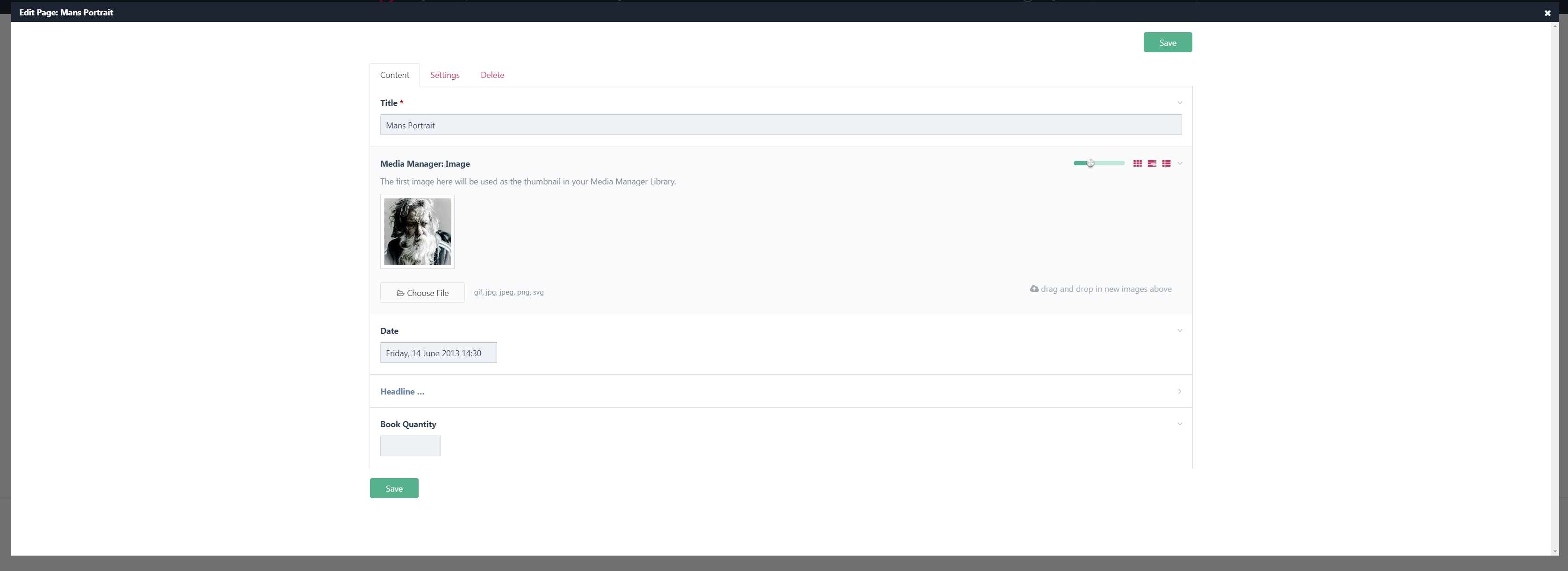The width and height of the screenshot is (1568, 571).
Task: Select the old man portrait thumbnail
Action: click(417, 232)
